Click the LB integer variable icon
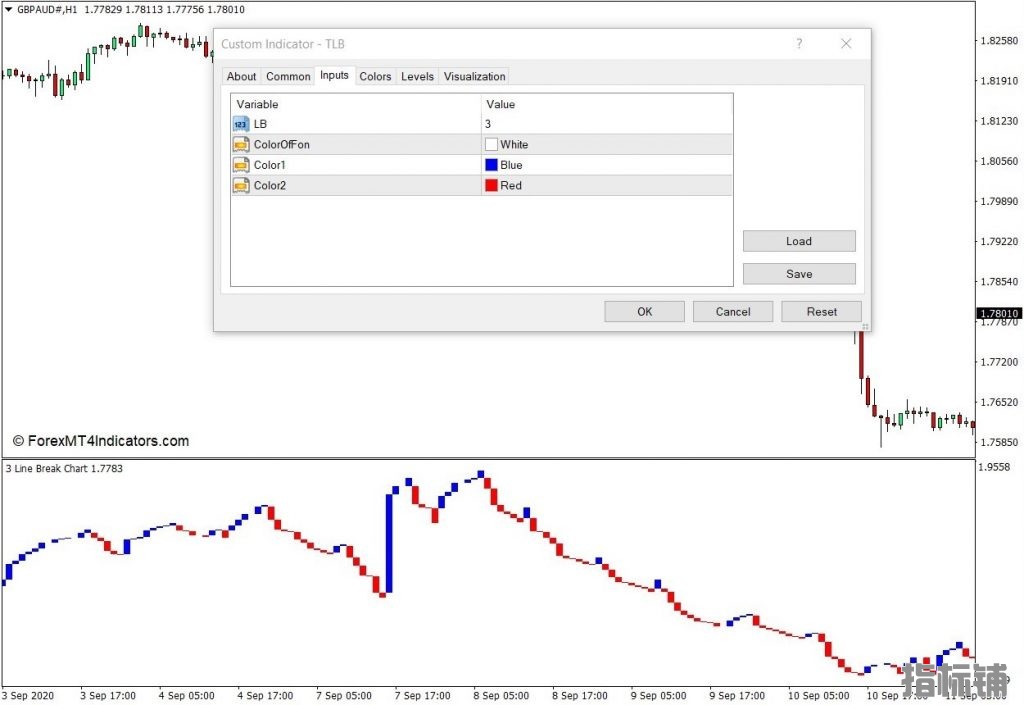The image size is (1024, 705). 240,124
